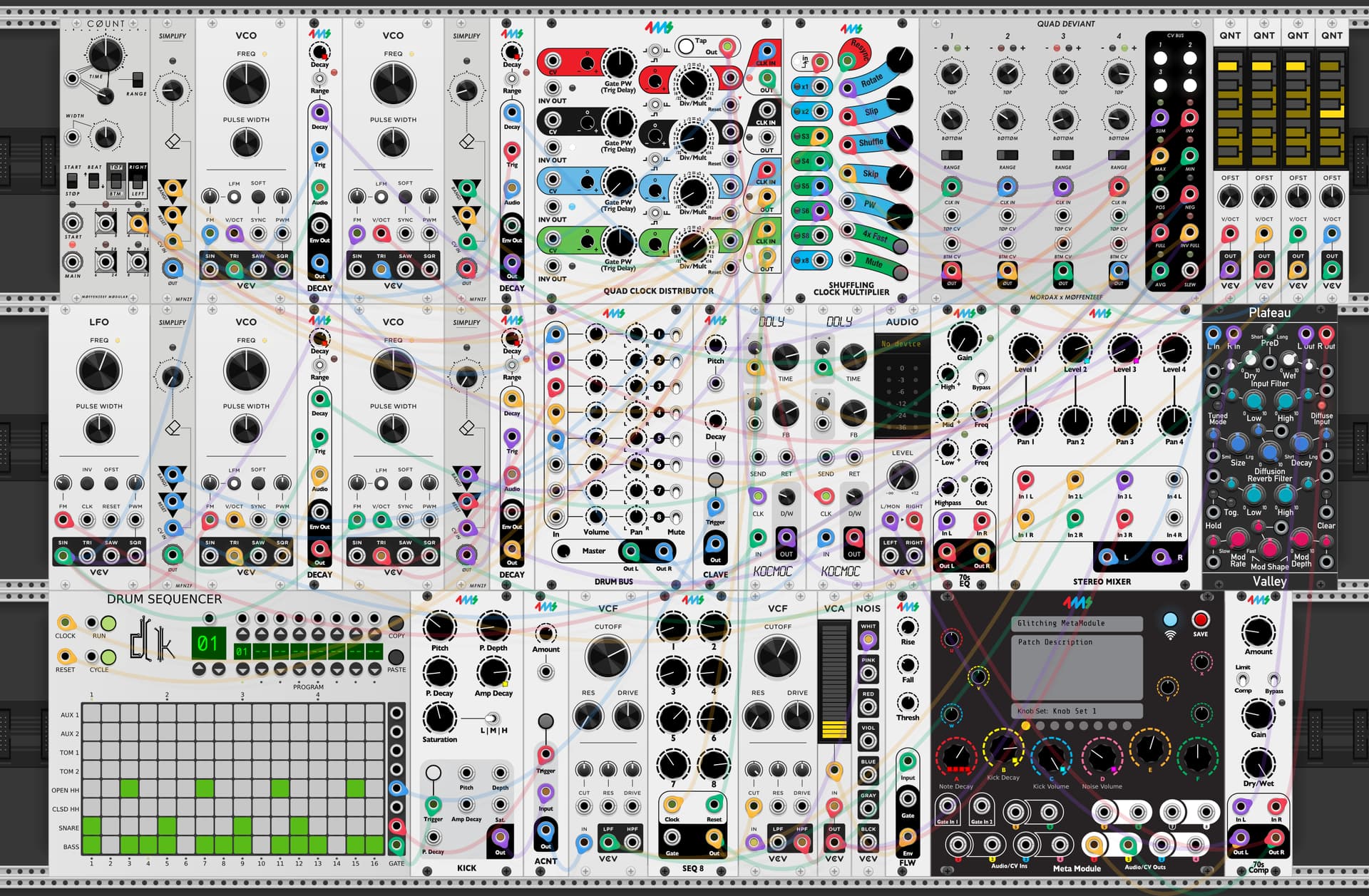This screenshot has width=1369, height=896.
Task: Click the Master button on Drum Bus
Action: point(564,551)
